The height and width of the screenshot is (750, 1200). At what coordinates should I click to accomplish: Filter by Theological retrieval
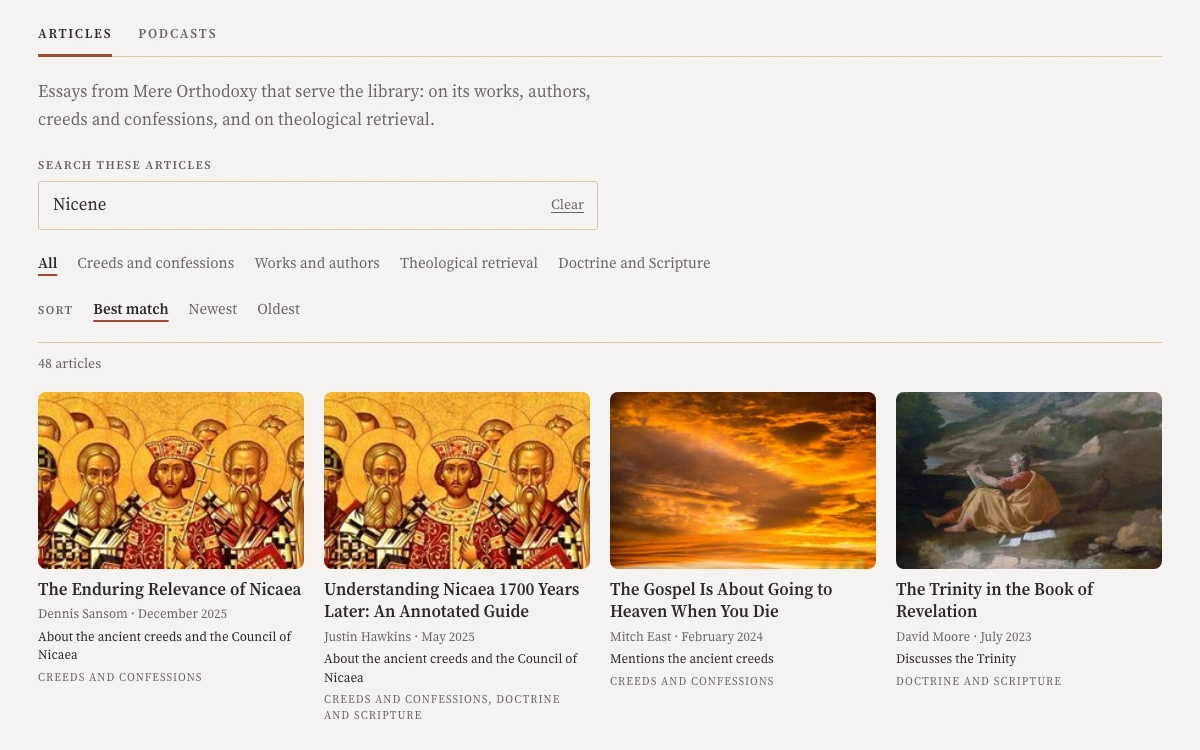pyautogui.click(x=469, y=263)
